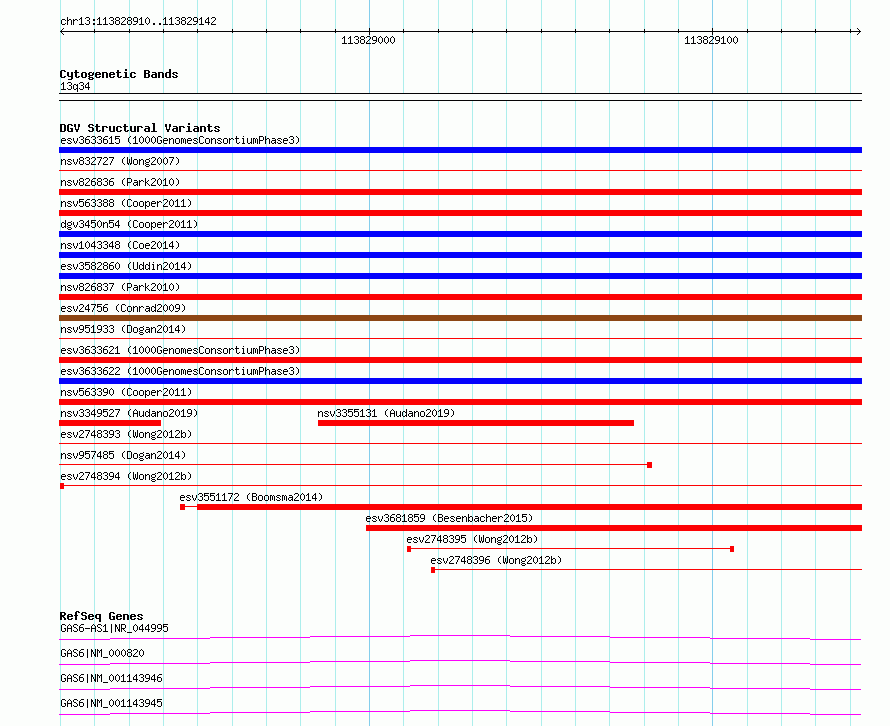Open nsv957485 (Dogan2014) label
This screenshot has height=726, width=890.
[123, 455]
